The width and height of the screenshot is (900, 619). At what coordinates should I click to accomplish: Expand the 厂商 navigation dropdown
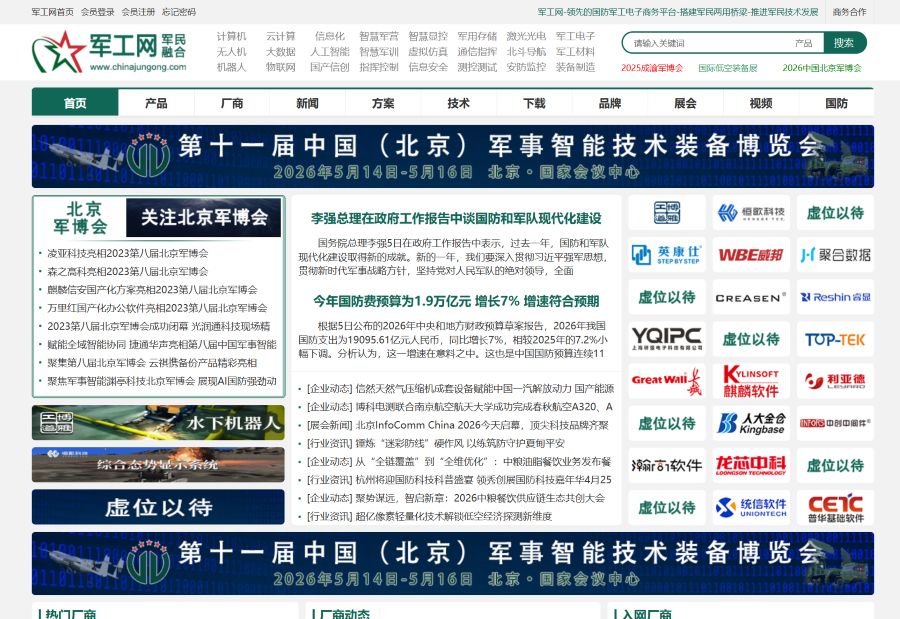pos(230,102)
